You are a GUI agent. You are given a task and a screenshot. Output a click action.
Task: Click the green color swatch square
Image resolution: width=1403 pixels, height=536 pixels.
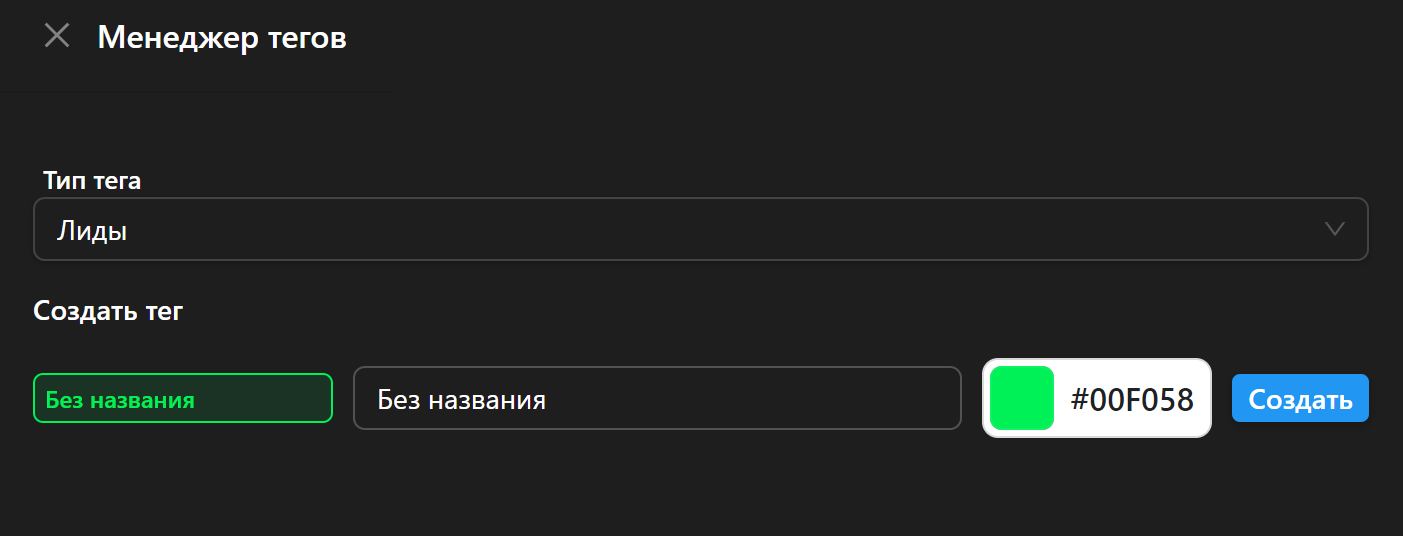pos(1021,398)
